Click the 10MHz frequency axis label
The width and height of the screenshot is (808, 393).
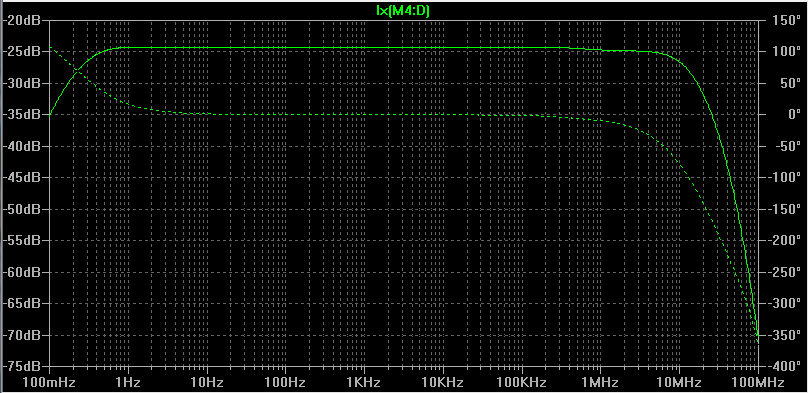click(679, 383)
